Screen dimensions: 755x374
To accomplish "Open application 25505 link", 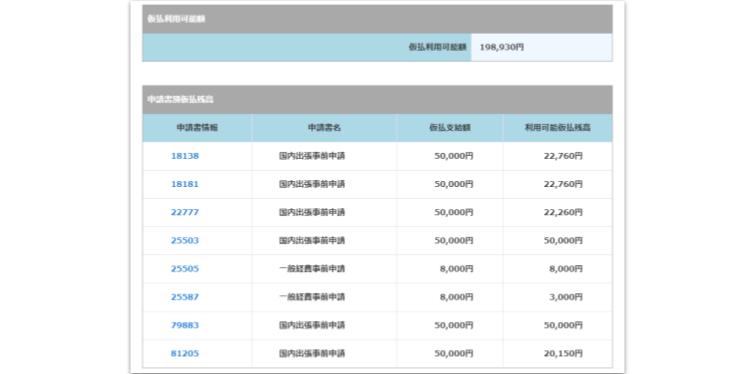I will point(185,269).
